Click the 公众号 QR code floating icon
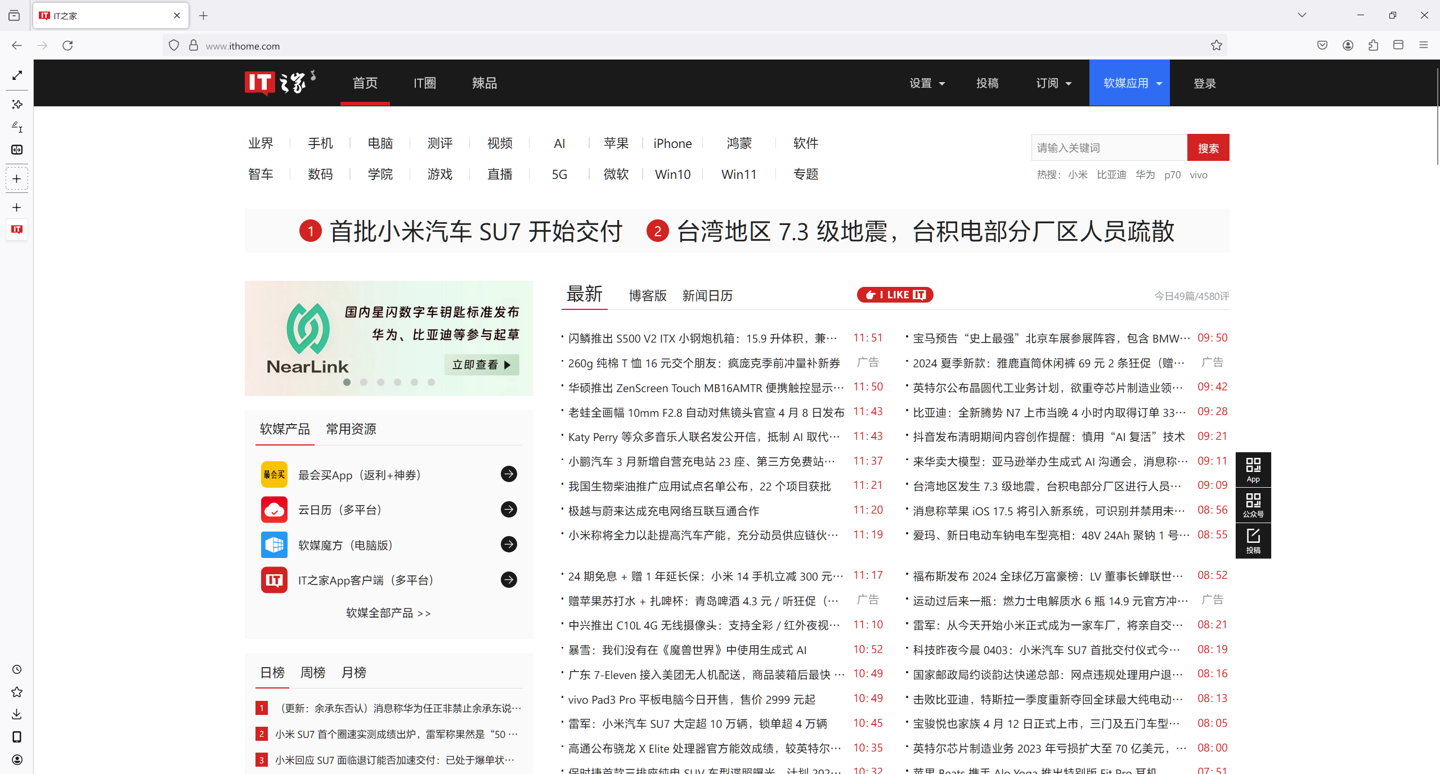This screenshot has height=774, width=1440. click(1253, 506)
